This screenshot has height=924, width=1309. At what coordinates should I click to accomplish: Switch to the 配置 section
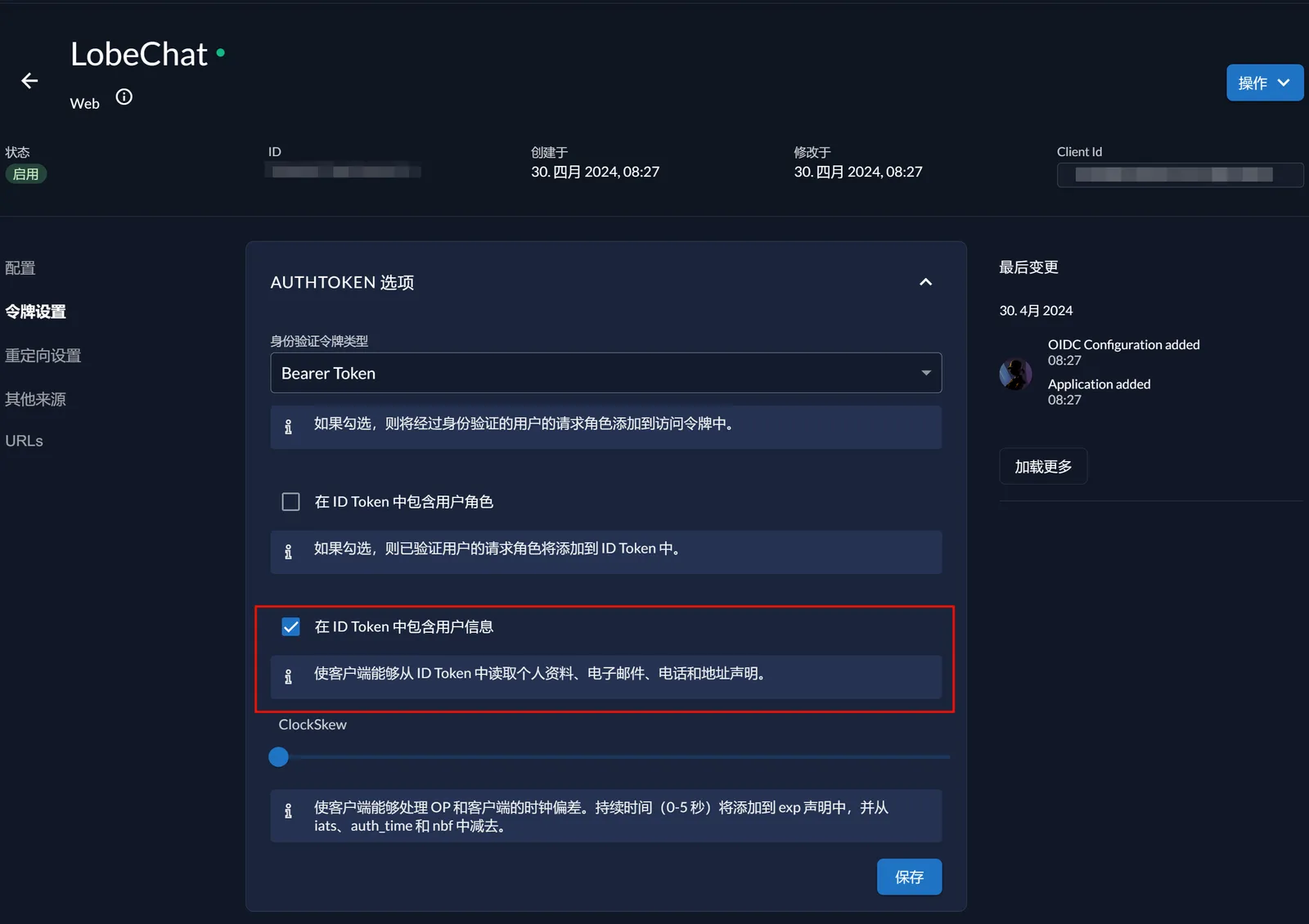[20, 268]
